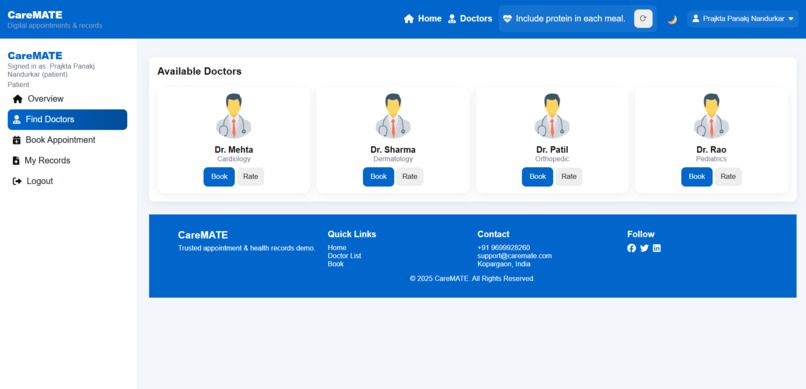Click the Logout arrow icon in sidebar
The width and height of the screenshot is (806, 389).
tap(17, 181)
